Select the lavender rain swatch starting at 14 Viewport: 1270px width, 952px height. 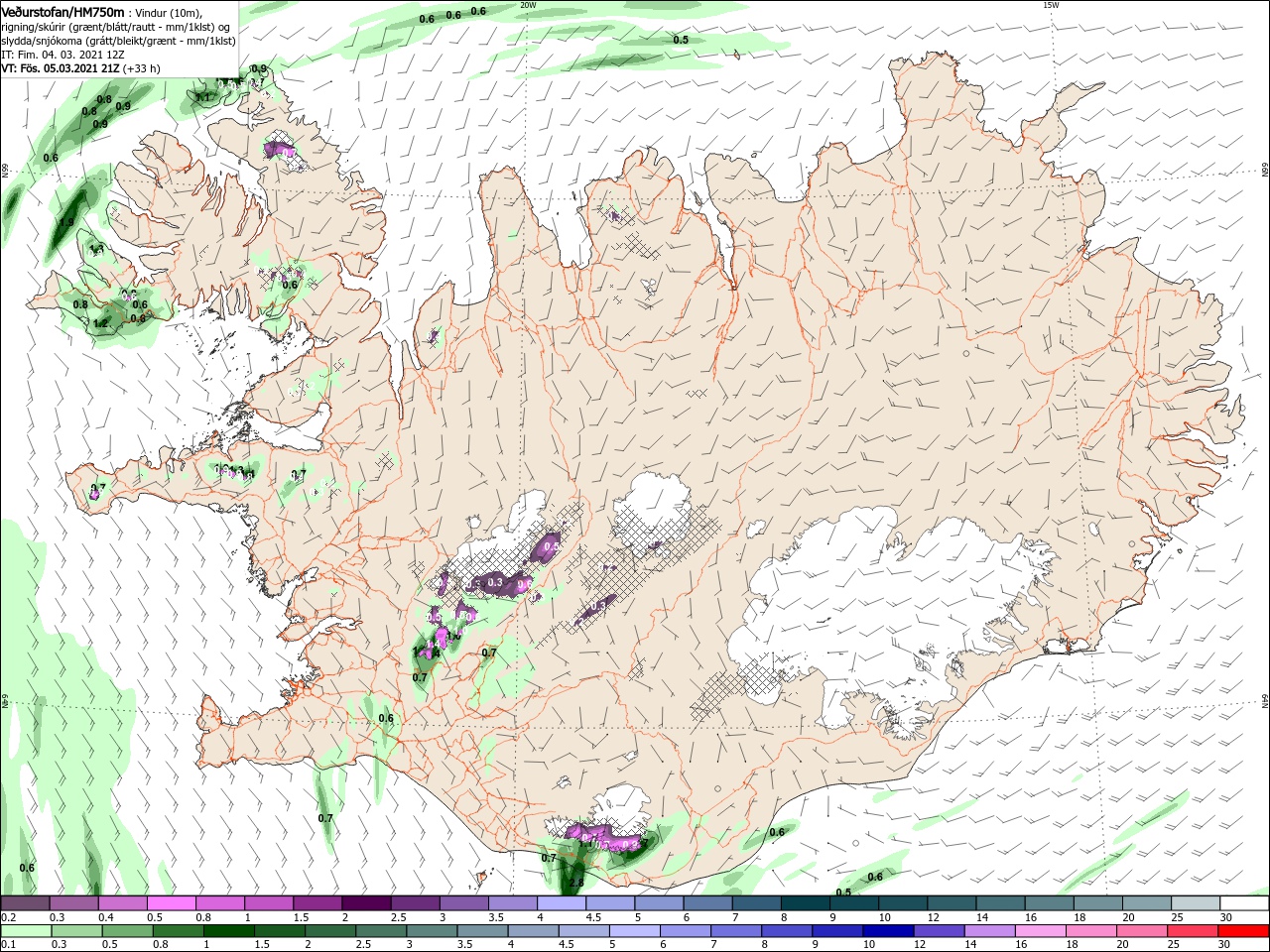pos(988,931)
